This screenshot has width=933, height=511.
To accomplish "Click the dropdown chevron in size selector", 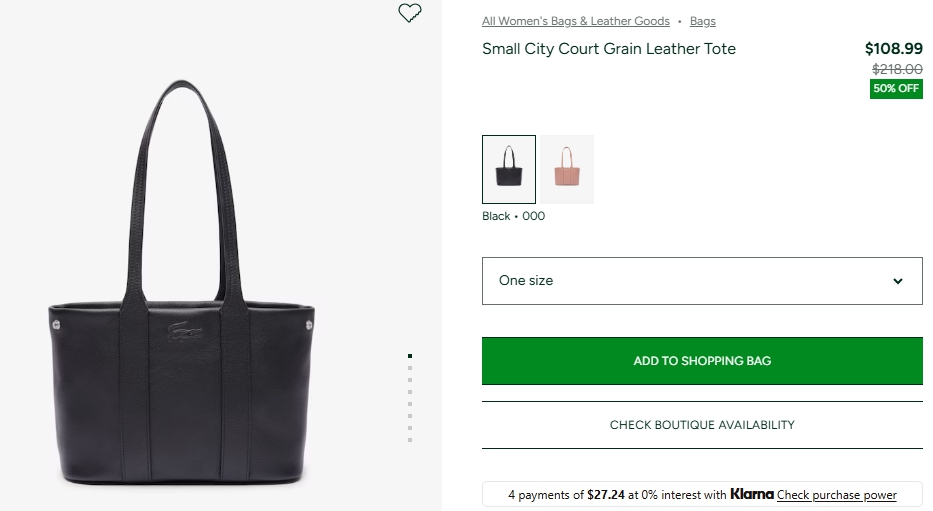I will tap(897, 281).
